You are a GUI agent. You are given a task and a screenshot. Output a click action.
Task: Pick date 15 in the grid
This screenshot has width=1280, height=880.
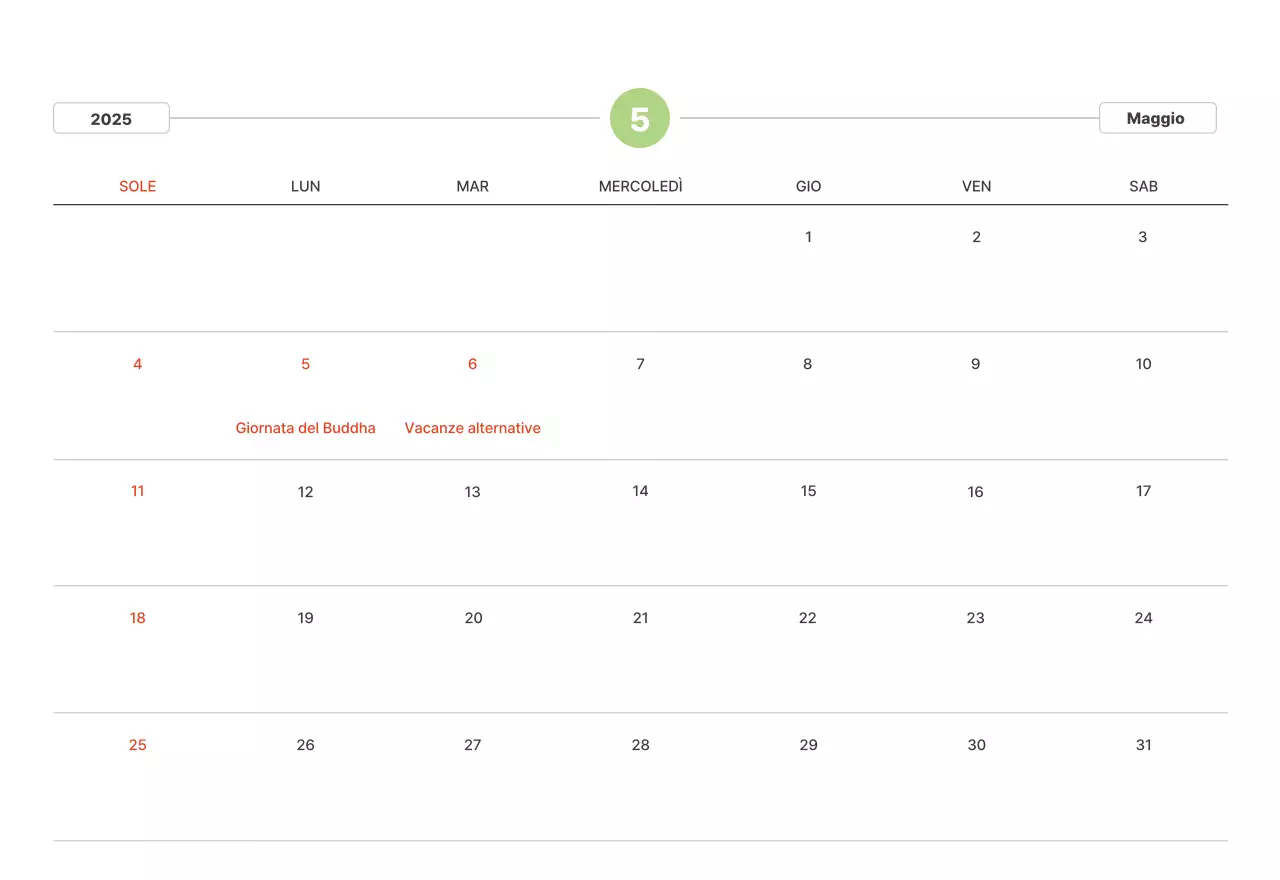tap(808, 491)
